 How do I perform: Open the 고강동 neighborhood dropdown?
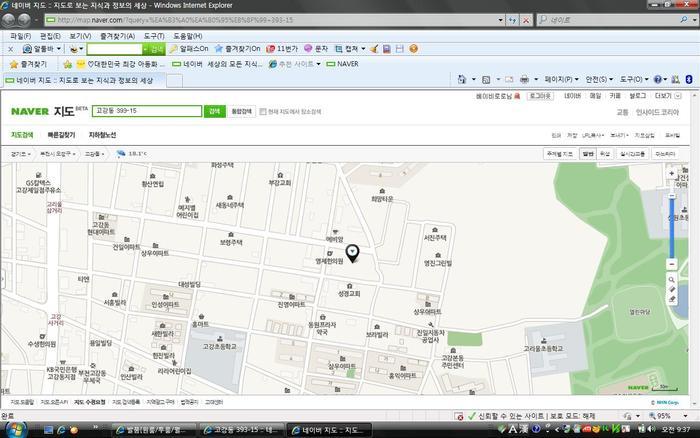pyautogui.click(x=94, y=154)
